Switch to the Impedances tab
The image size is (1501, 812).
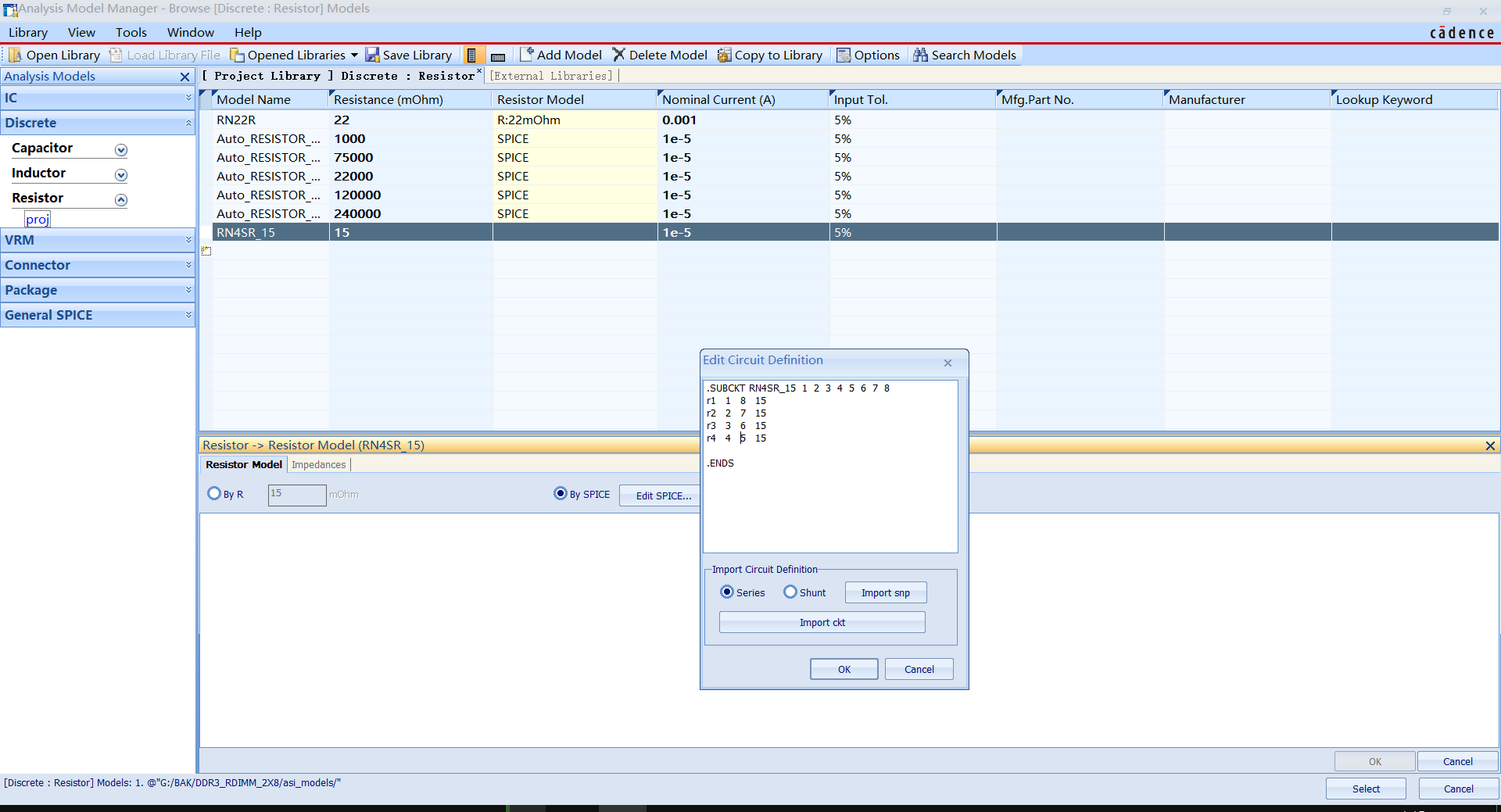[x=318, y=465]
